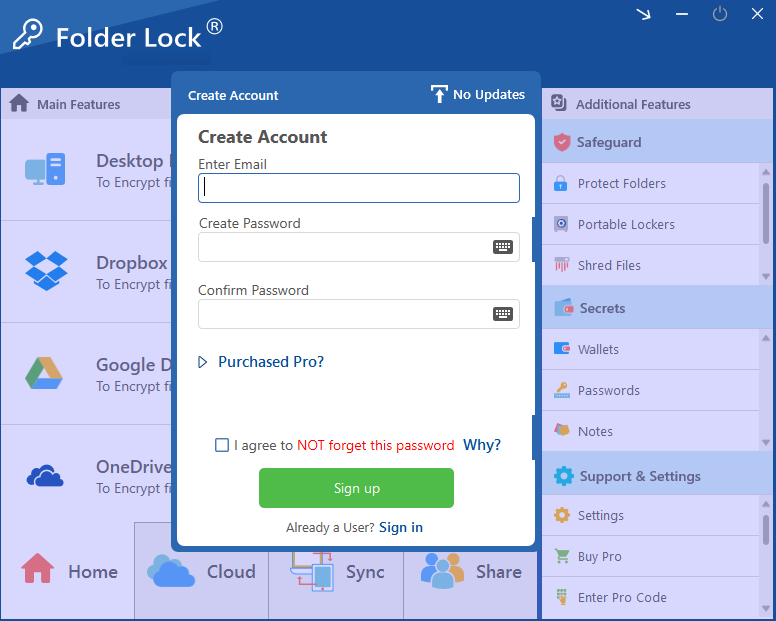Click Secrets list scroll-down arrow
The image size is (776, 621).
(766, 442)
